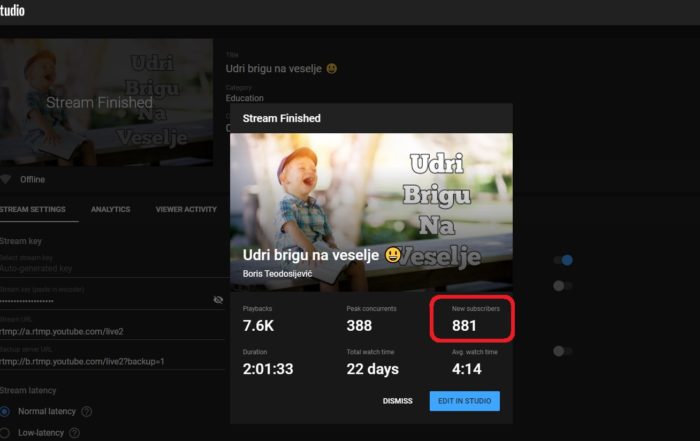
Task: Click the Stream Finished preview thumbnail in background
Action: click(x=106, y=102)
